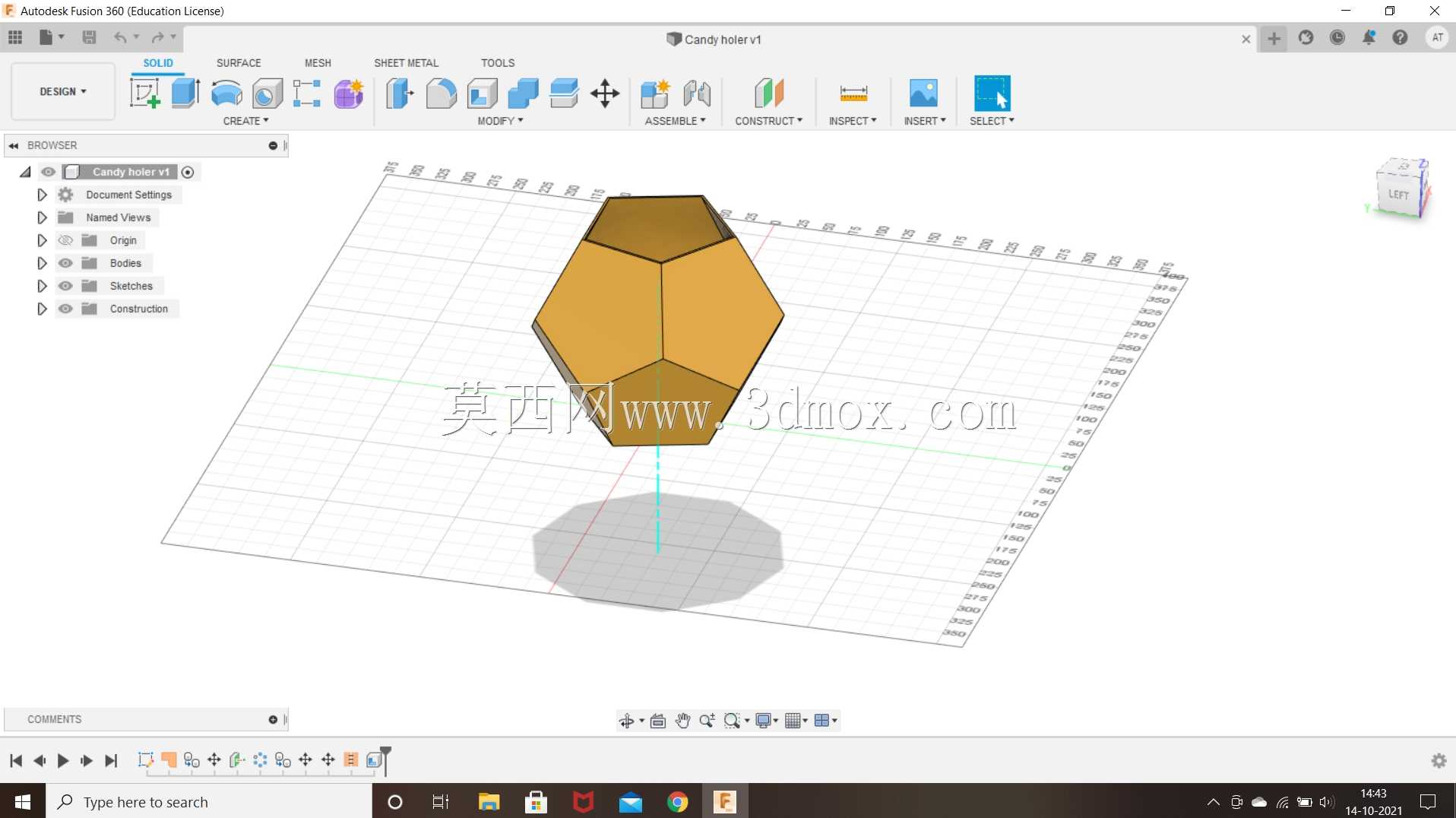Image resolution: width=1456 pixels, height=818 pixels.
Task: Select the Insert image icon
Action: pyautogui.click(x=924, y=94)
